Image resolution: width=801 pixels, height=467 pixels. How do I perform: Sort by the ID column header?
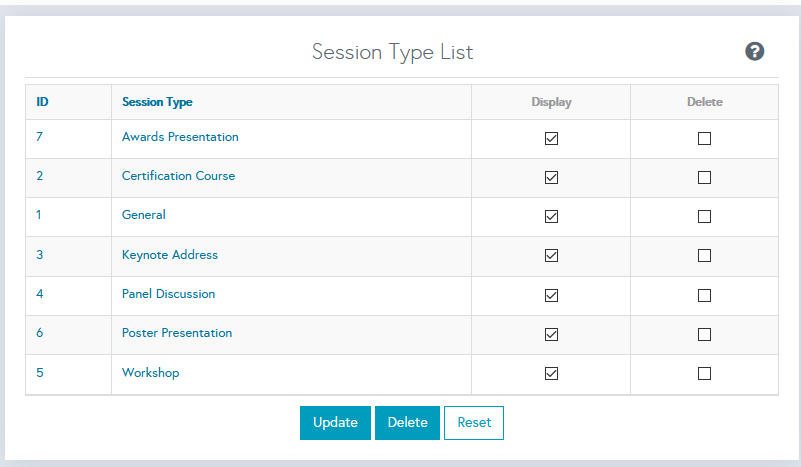[43, 102]
